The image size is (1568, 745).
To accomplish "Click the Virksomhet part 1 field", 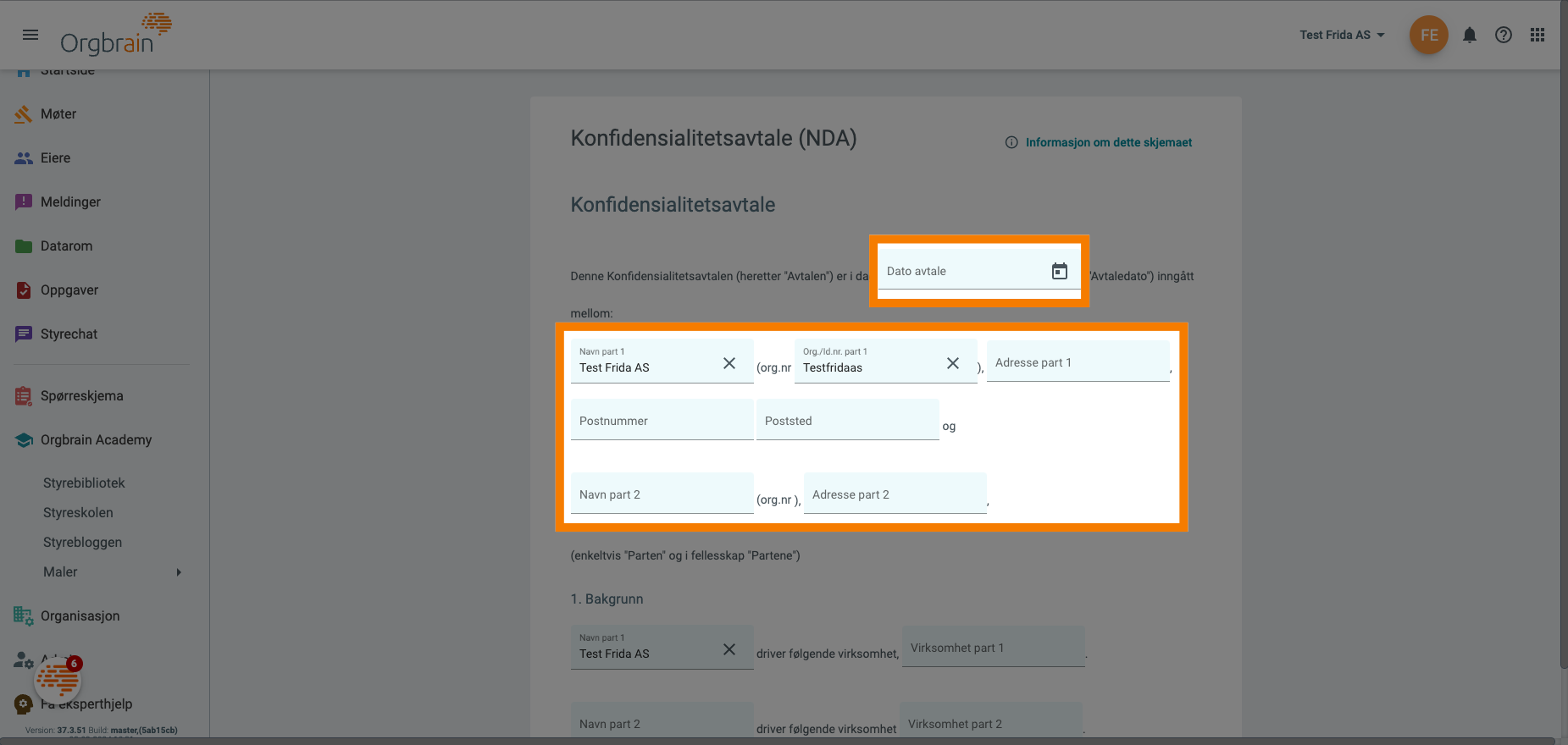I will click(994, 647).
